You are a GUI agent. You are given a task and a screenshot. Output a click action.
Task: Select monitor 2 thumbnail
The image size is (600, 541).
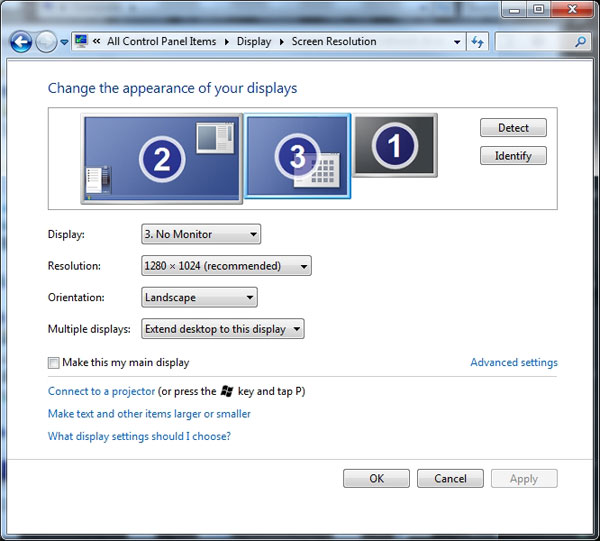(x=162, y=158)
